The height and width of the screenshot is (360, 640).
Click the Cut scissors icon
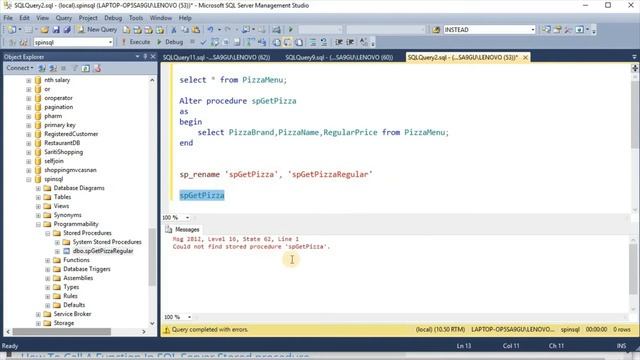173,30
